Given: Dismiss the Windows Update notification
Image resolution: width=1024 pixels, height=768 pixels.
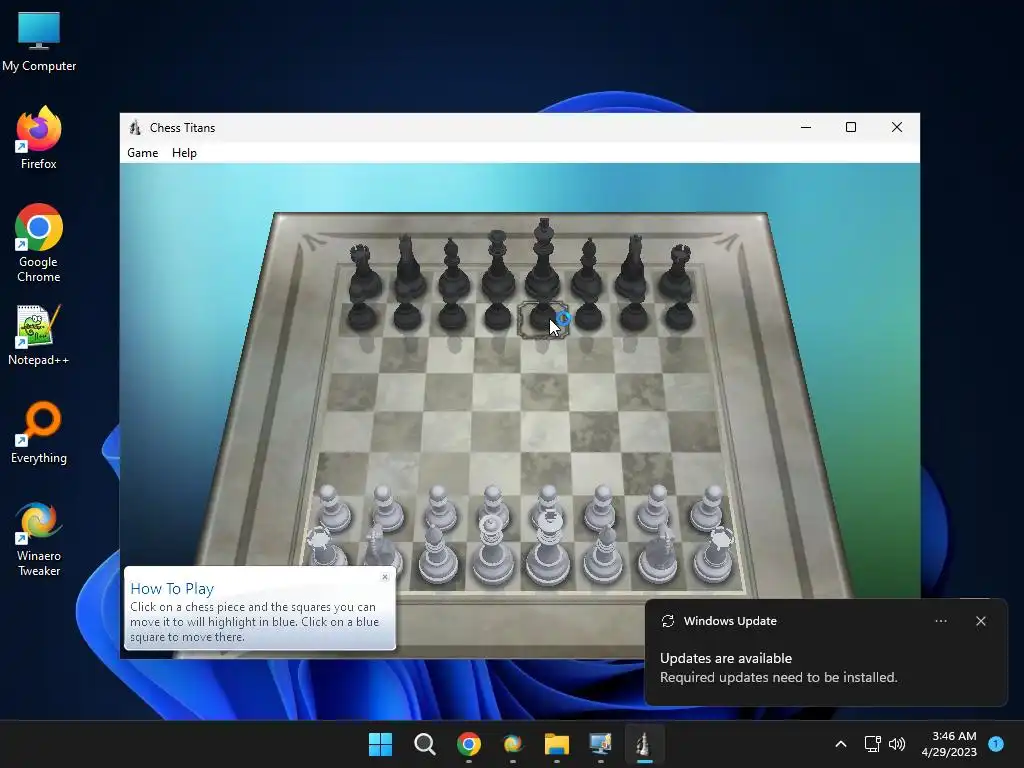Looking at the screenshot, I should pos(981,621).
